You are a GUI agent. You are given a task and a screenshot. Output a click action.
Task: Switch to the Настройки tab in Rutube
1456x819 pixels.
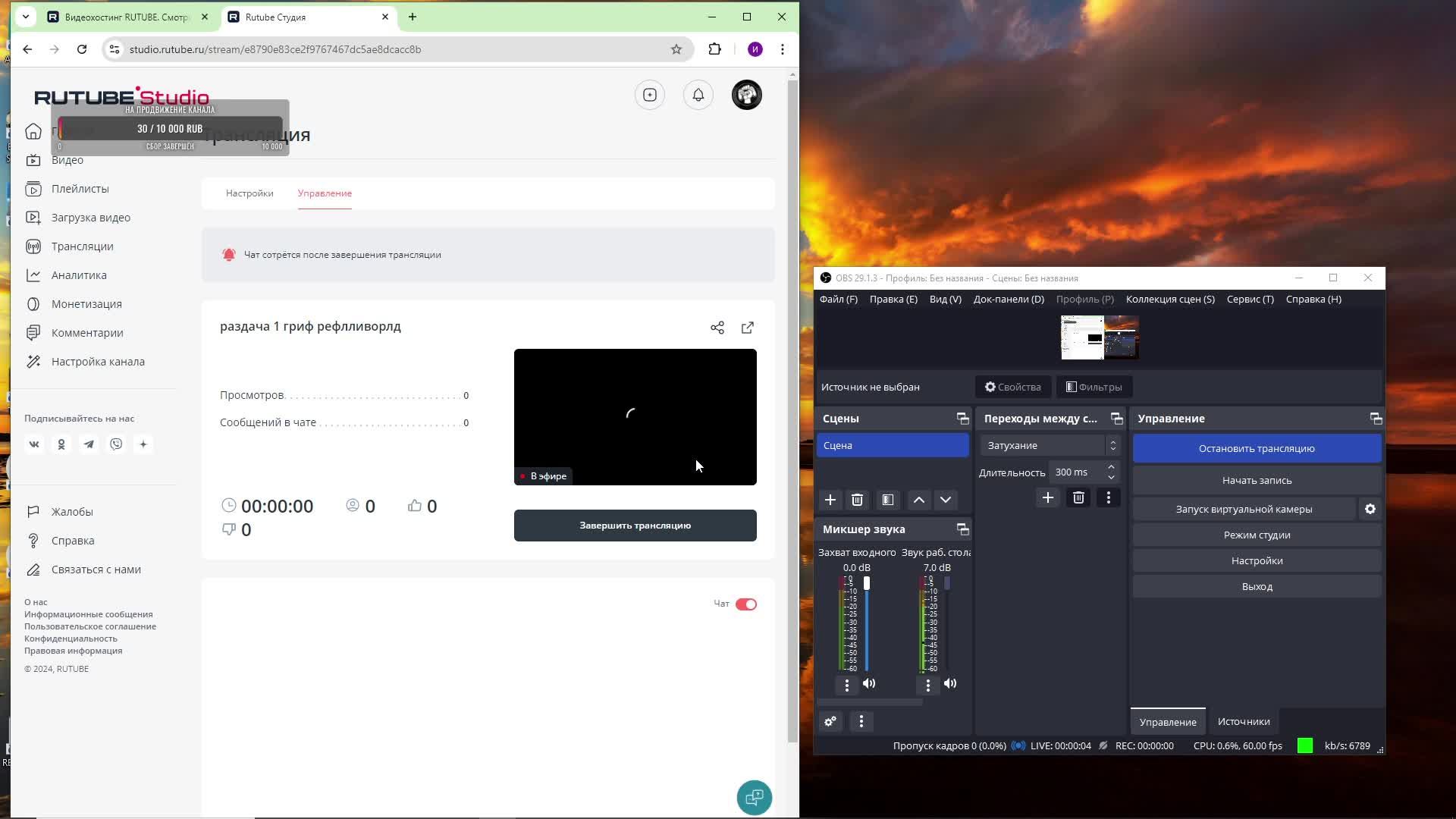click(249, 193)
